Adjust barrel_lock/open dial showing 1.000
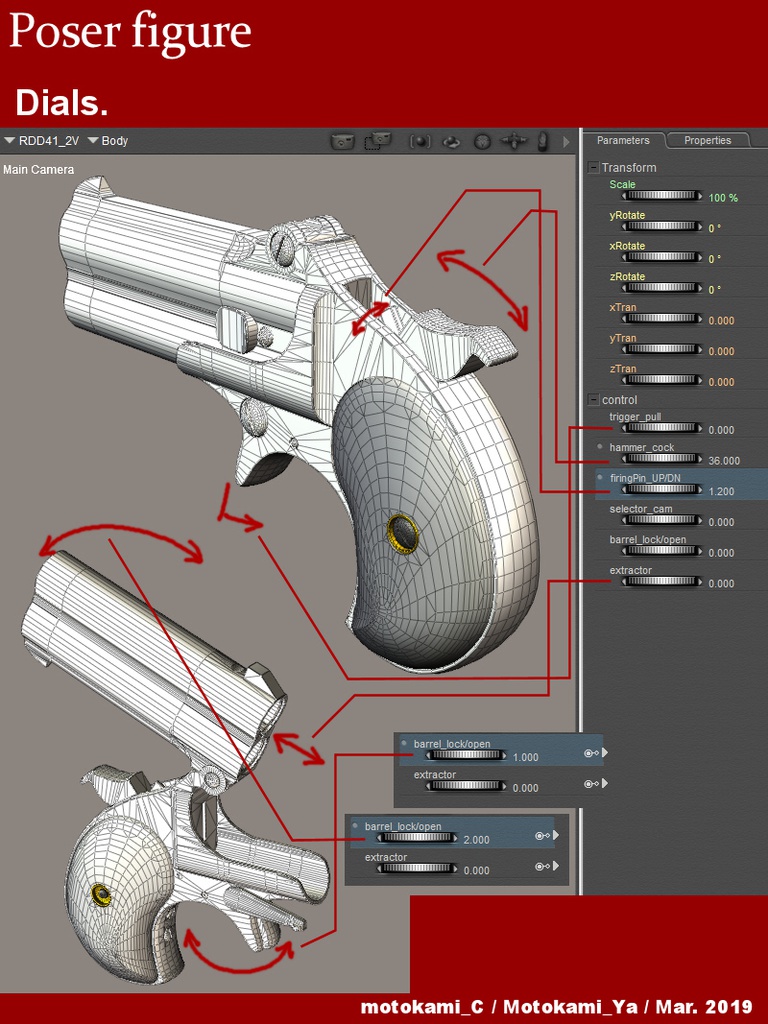This screenshot has width=768, height=1024. click(466, 756)
